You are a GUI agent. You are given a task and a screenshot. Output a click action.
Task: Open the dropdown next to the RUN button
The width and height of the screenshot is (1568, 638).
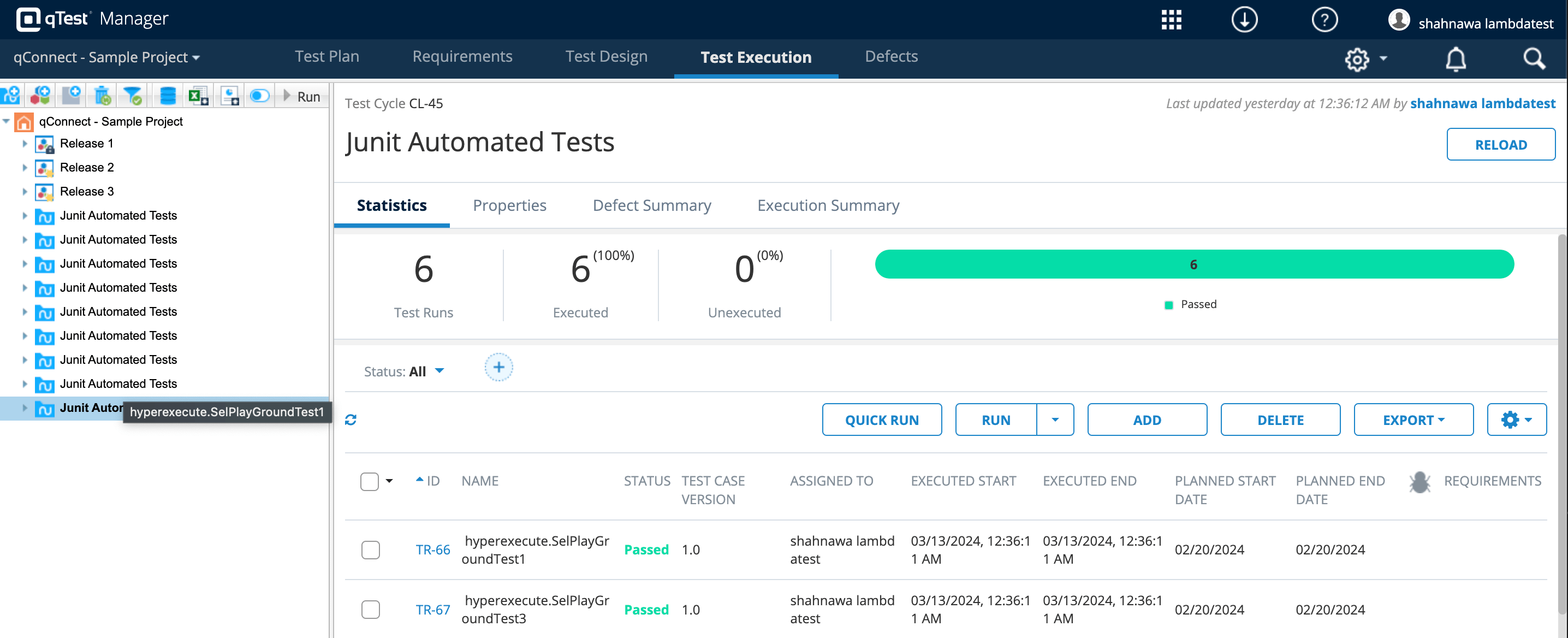click(1055, 420)
